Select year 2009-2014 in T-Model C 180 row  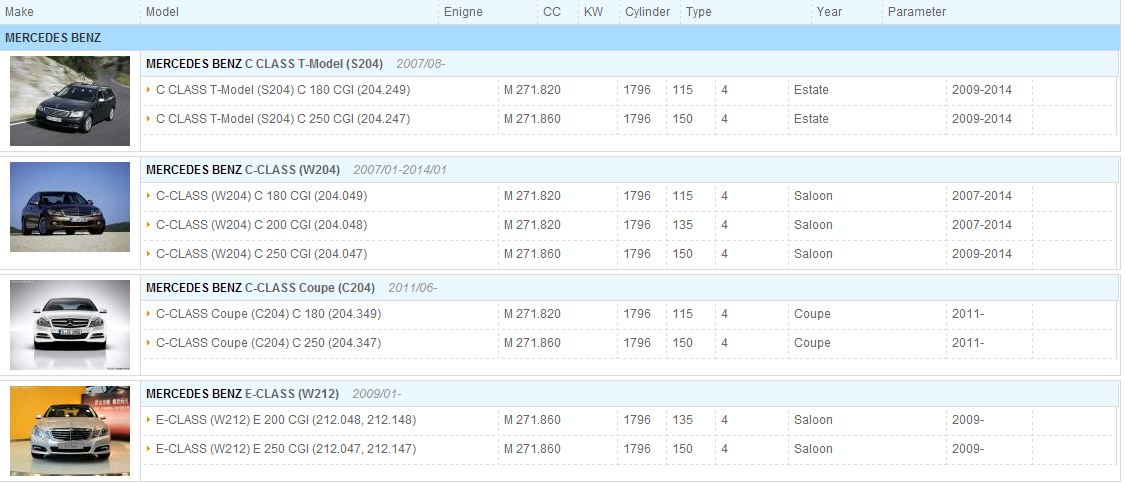click(982, 90)
